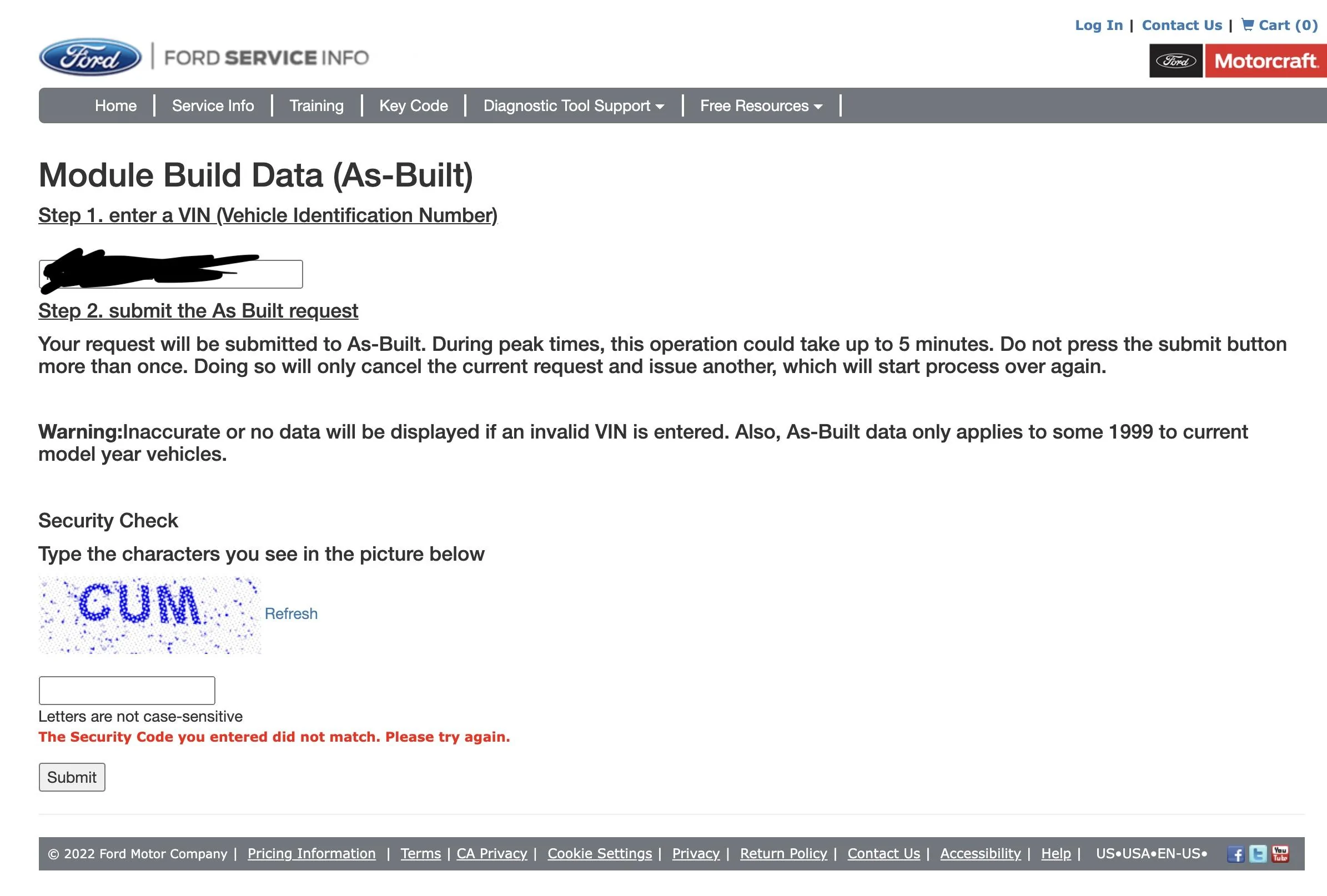
Task: Open the Terms footer link
Action: [x=421, y=854]
